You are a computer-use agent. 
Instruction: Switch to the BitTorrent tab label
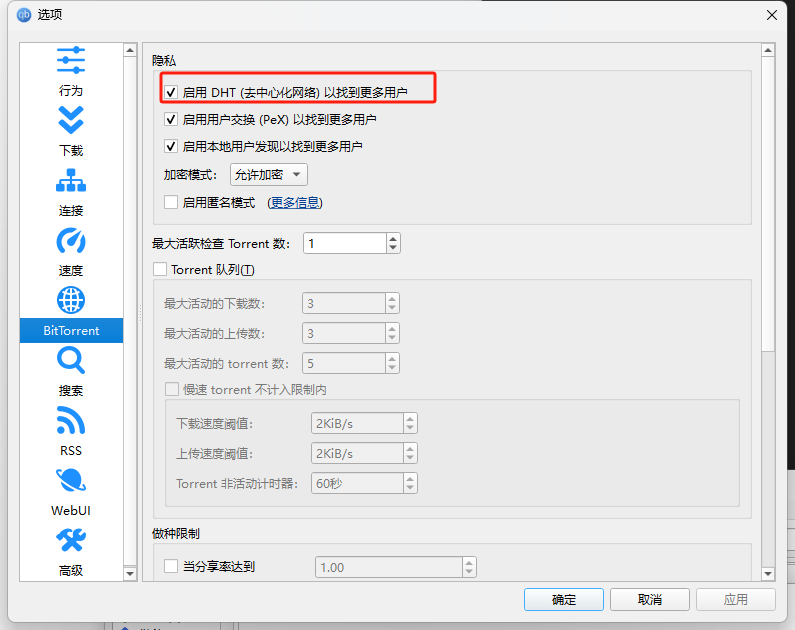(71, 330)
